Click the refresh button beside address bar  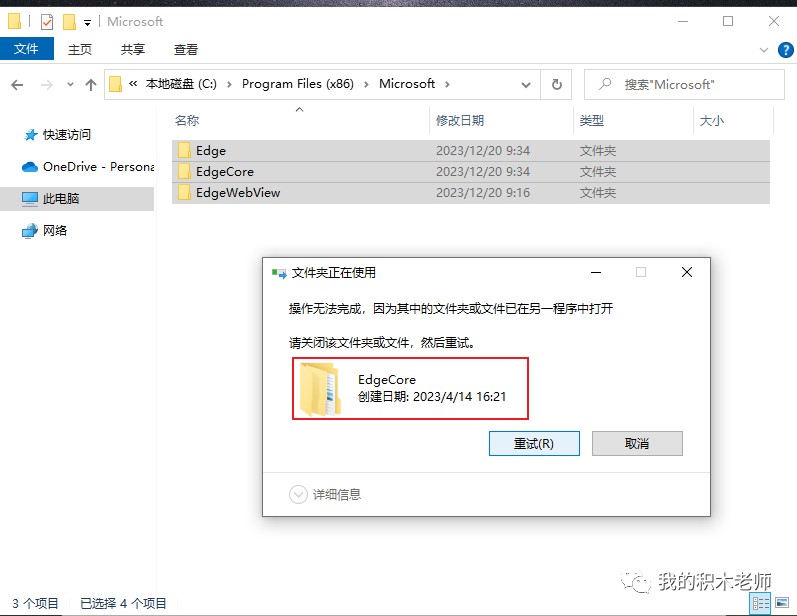(557, 84)
